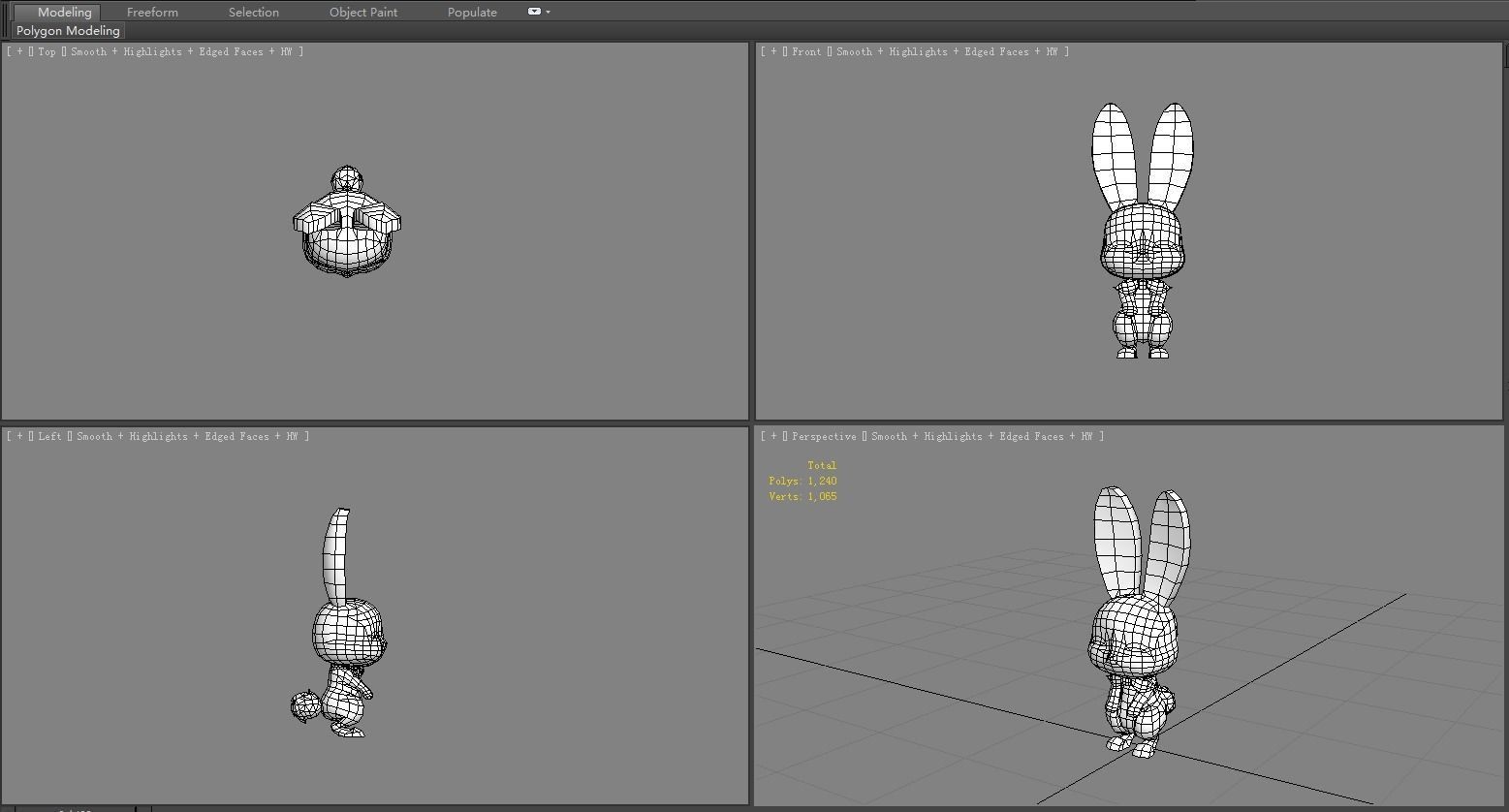Image resolution: width=1509 pixels, height=812 pixels.
Task: Open the Front viewport shading label menu
Action: (951, 51)
